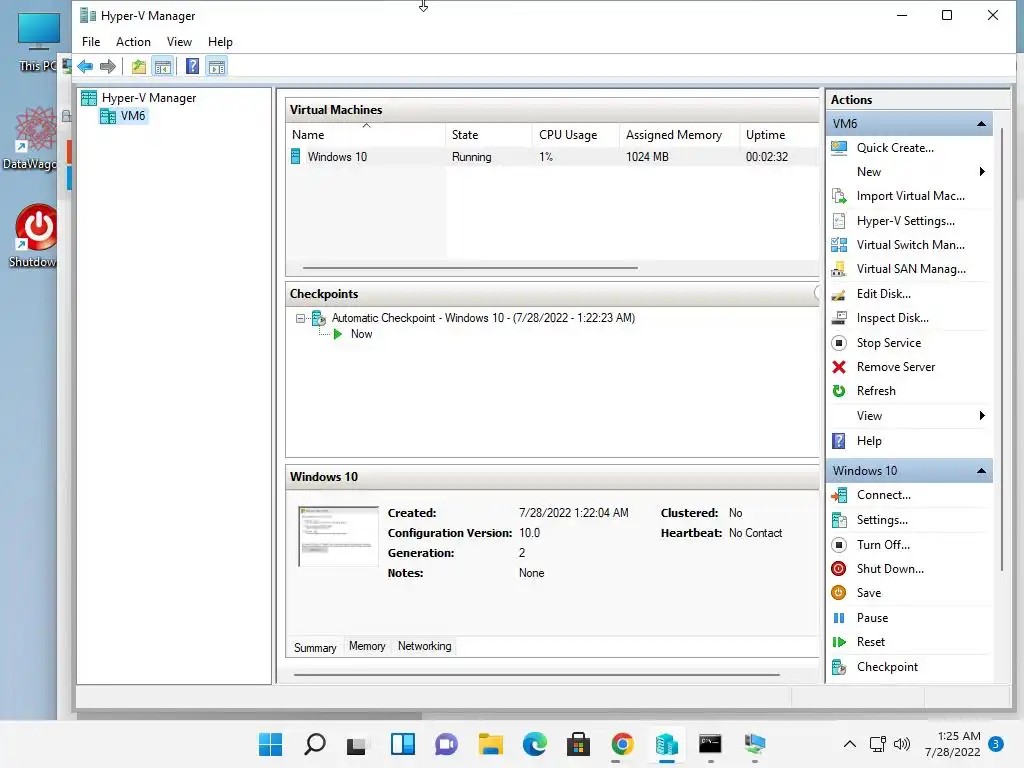Sort by Assigned Memory column header
The width and height of the screenshot is (1024, 768).
pyautogui.click(x=679, y=135)
